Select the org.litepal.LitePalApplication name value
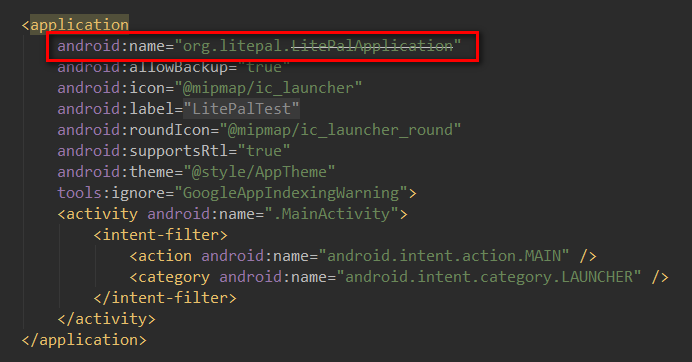This screenshot has width=692, height=362. (318, 46)
